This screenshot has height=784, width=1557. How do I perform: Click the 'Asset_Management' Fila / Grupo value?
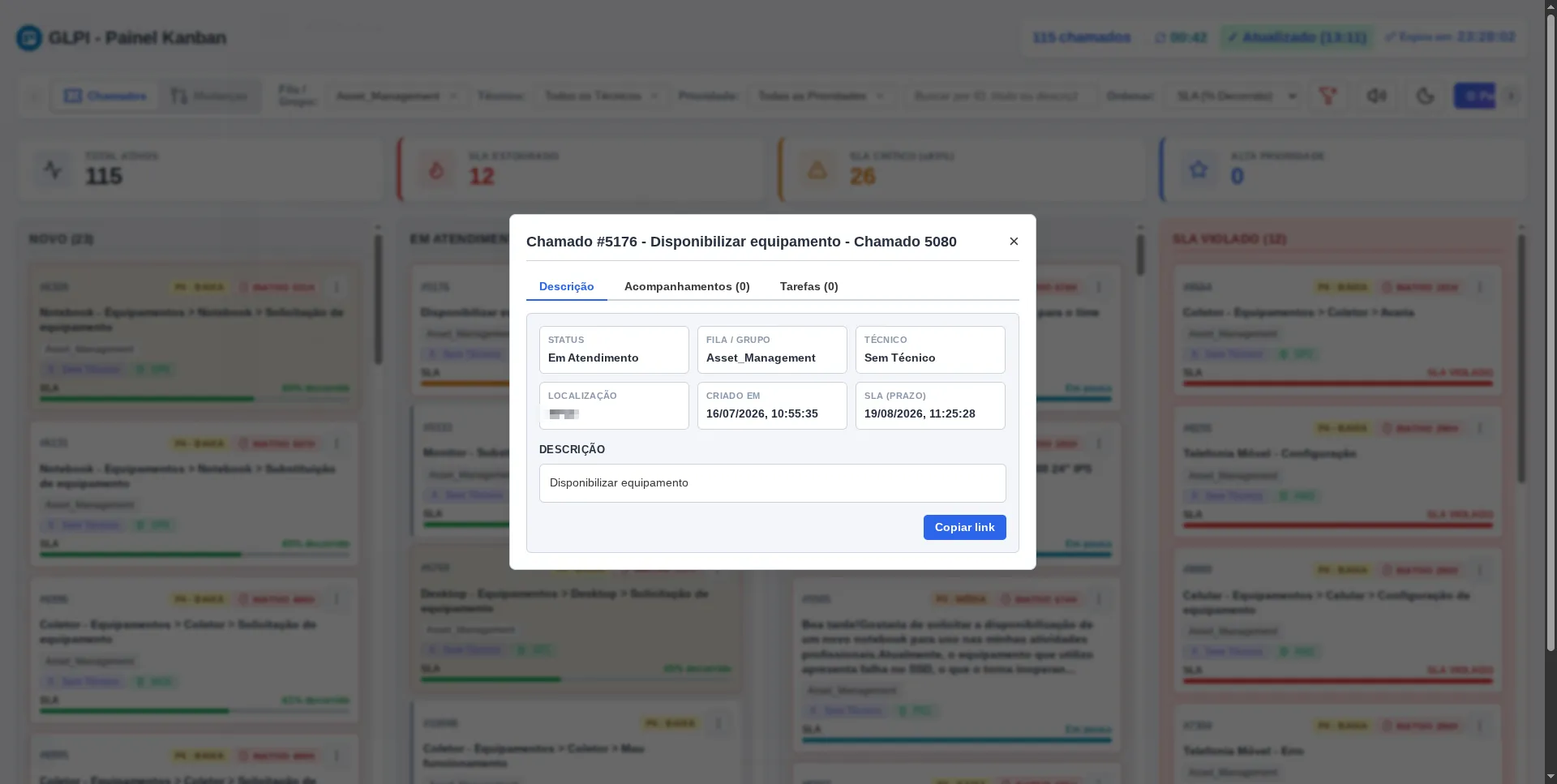pyautogui.click(x=761, y=358)
